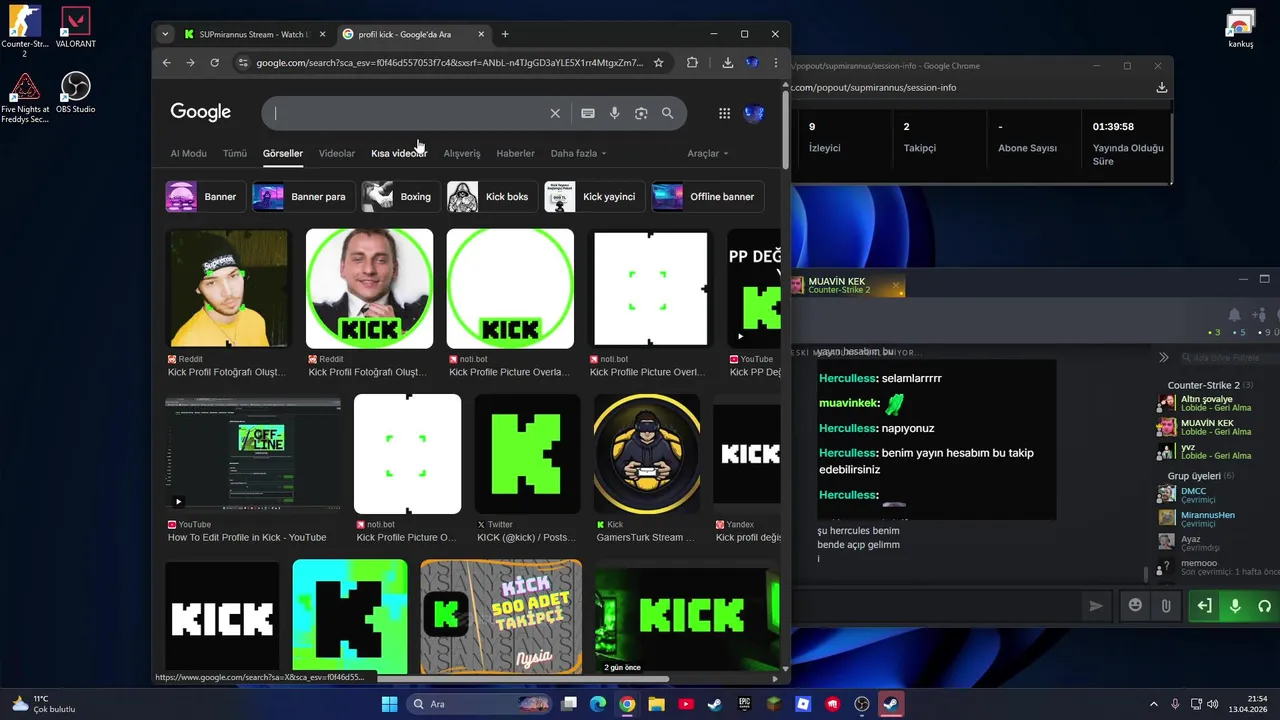Open the 'Tümü' search tab
Viewport: 1280px width, 720px height.
click(x=235, y=153)
